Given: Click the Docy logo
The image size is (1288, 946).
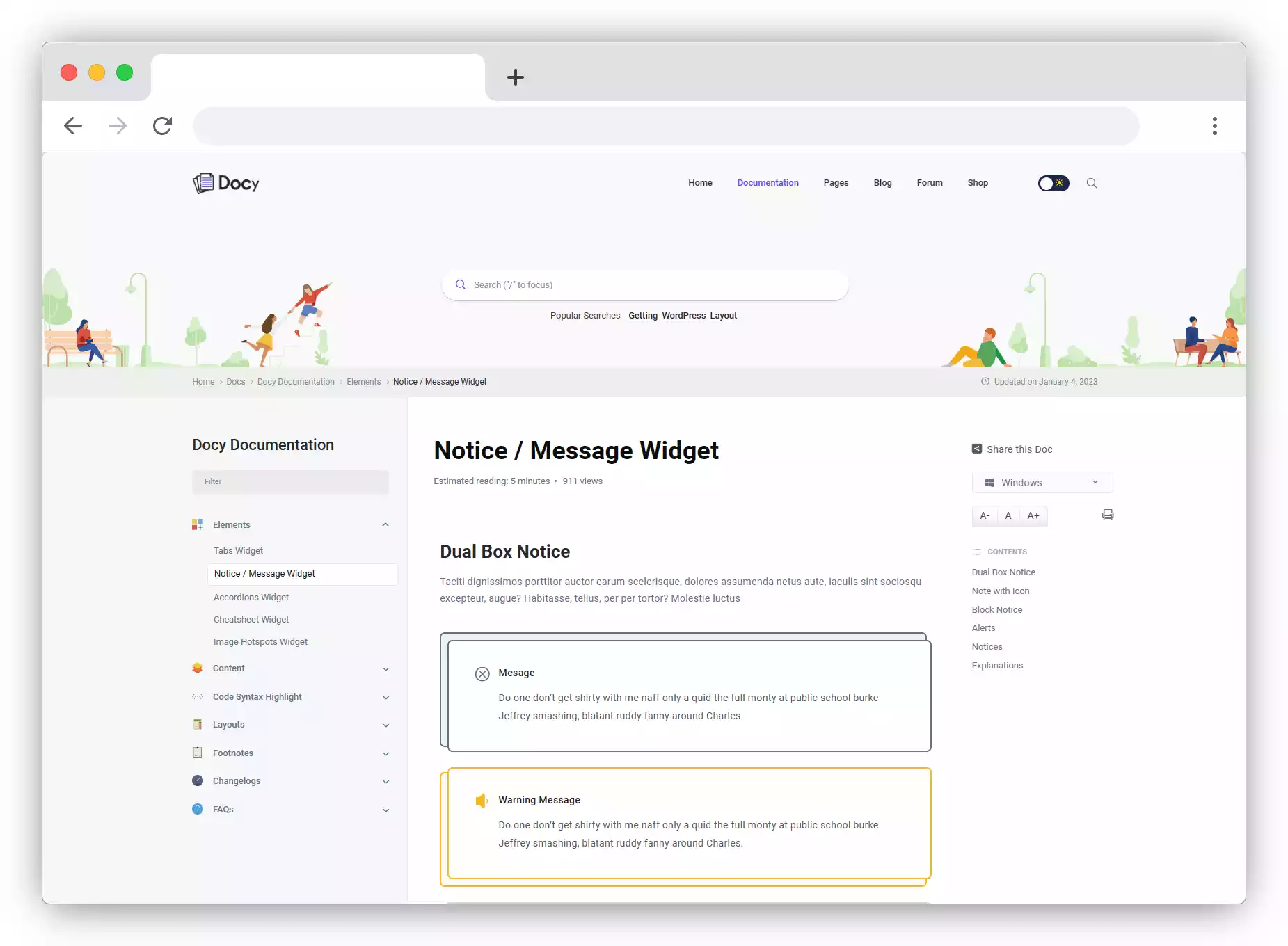Looking at the screenshot, I should click(225, 183).
